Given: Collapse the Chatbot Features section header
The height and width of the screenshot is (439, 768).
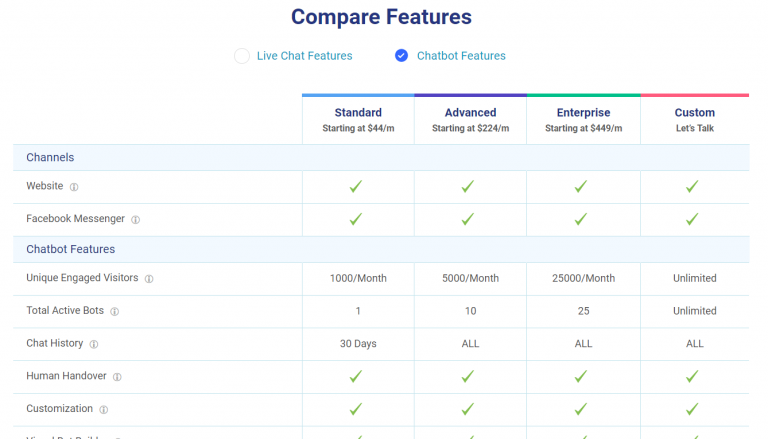Looking at the screenshot, I should point(70,249).
